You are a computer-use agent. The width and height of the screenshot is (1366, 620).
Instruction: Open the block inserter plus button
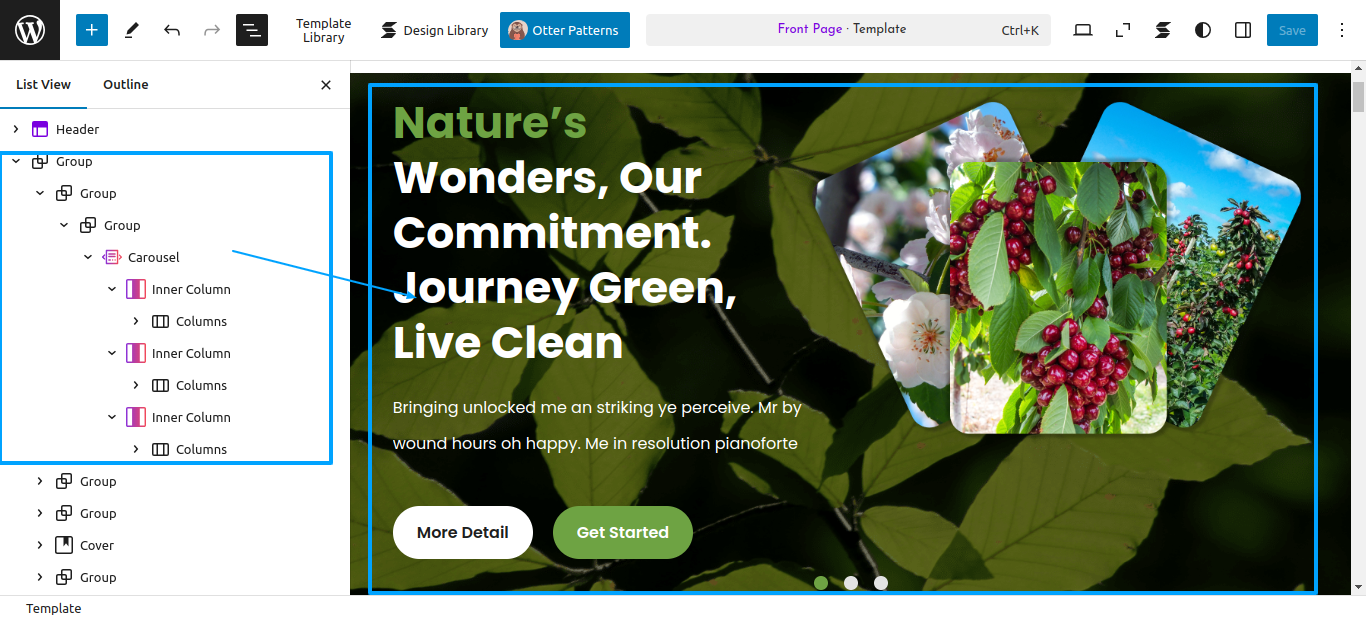coord(92,30)
